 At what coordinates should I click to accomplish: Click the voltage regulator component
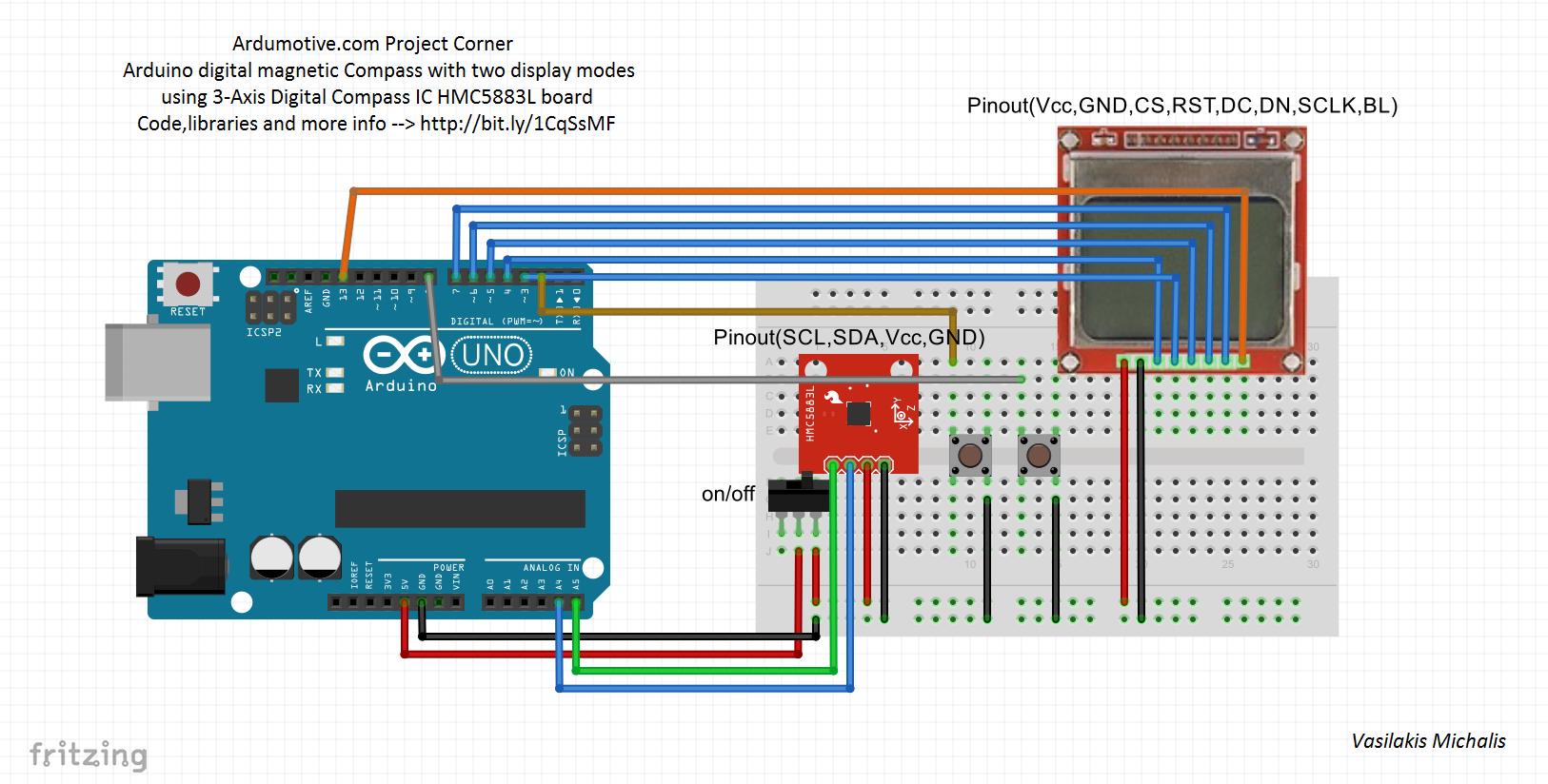coord(199,501)
